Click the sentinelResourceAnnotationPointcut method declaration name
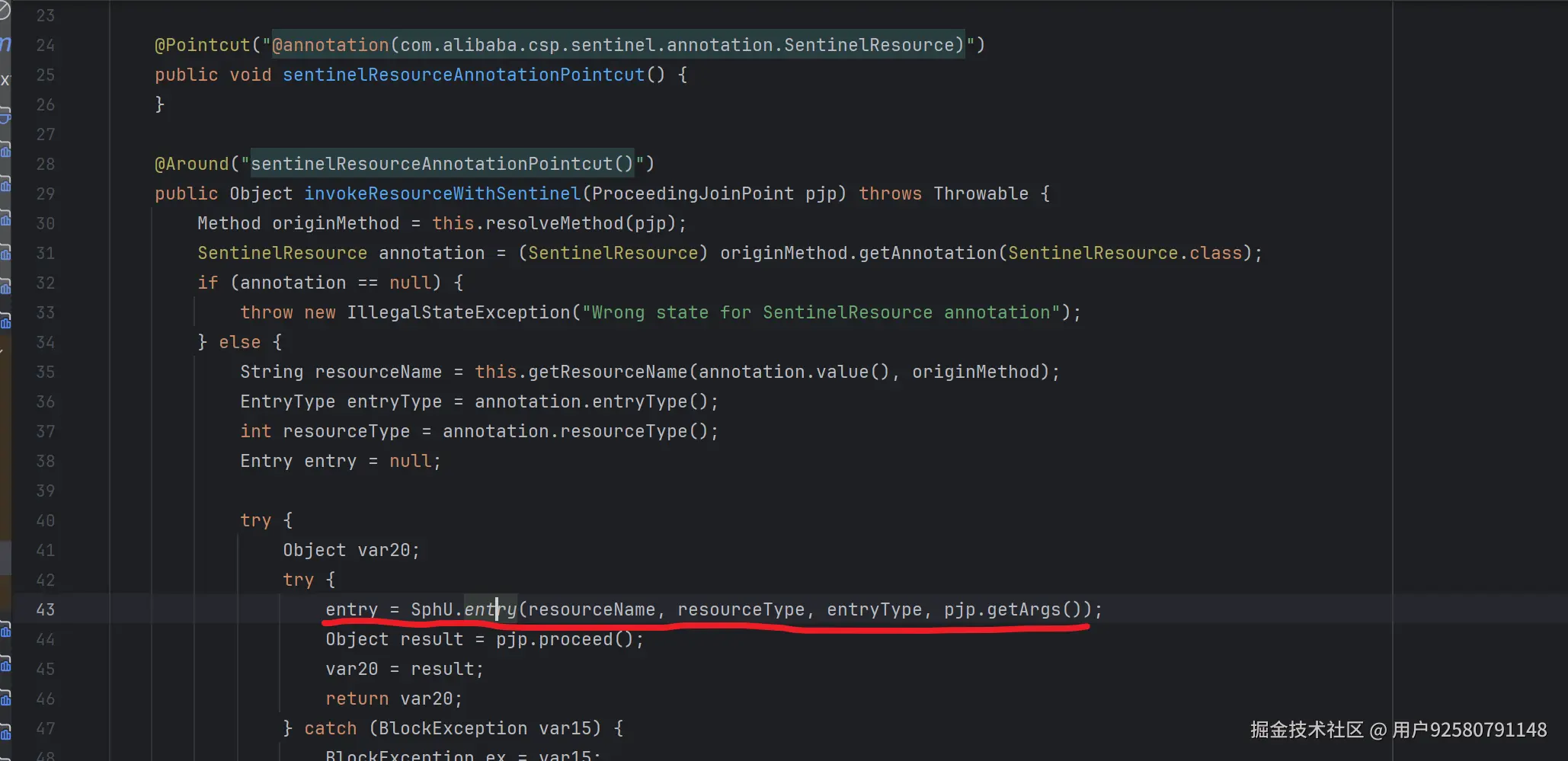The height and width of the screenshot is (761, 1568). click(x=464, y=75)
